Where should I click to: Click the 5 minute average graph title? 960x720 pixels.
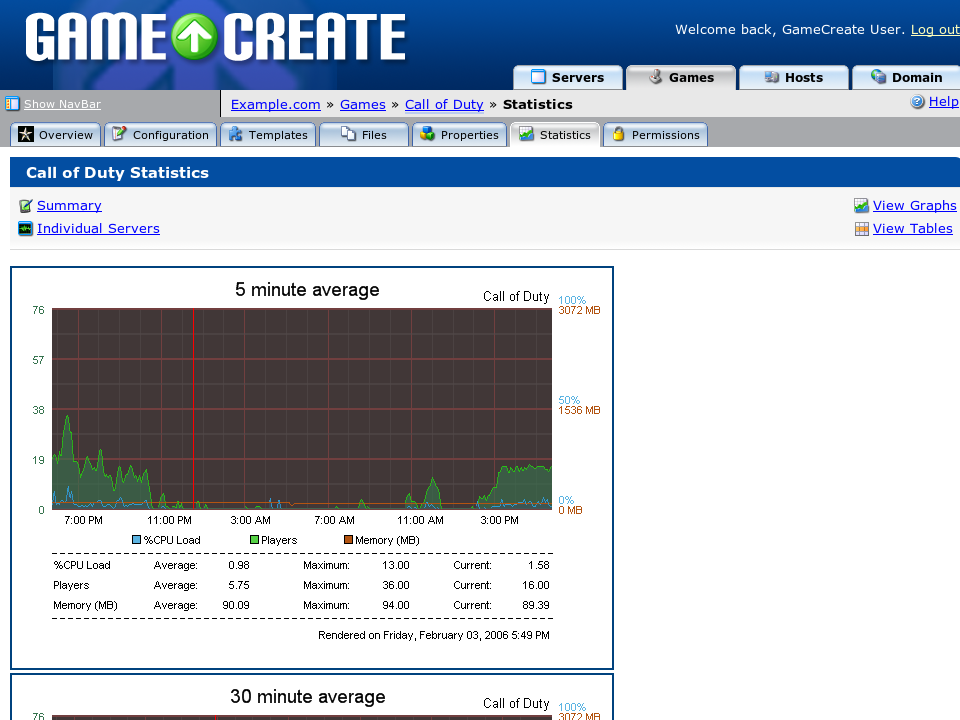tap(307, 290)
